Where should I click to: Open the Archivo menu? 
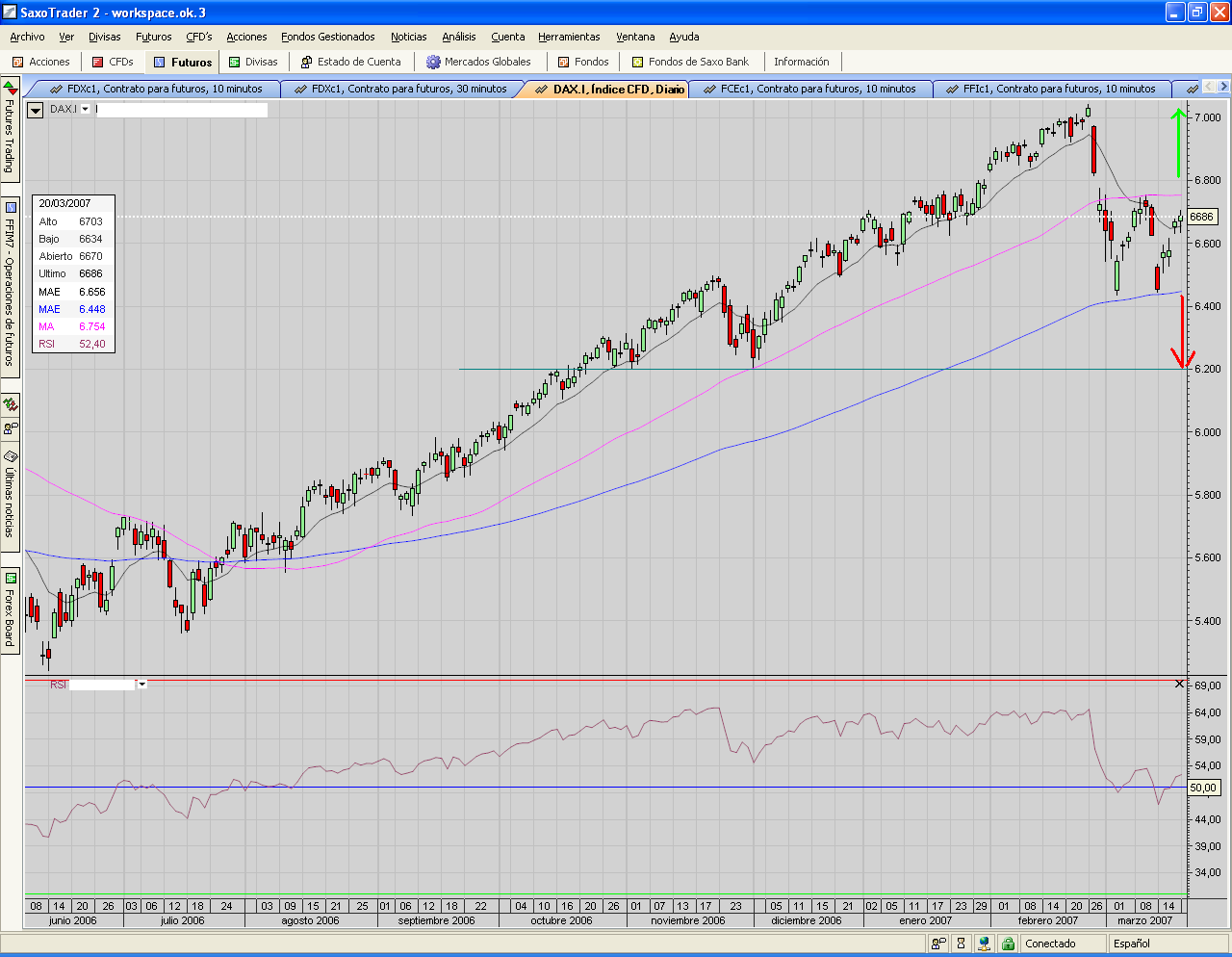tap(27, 37)
